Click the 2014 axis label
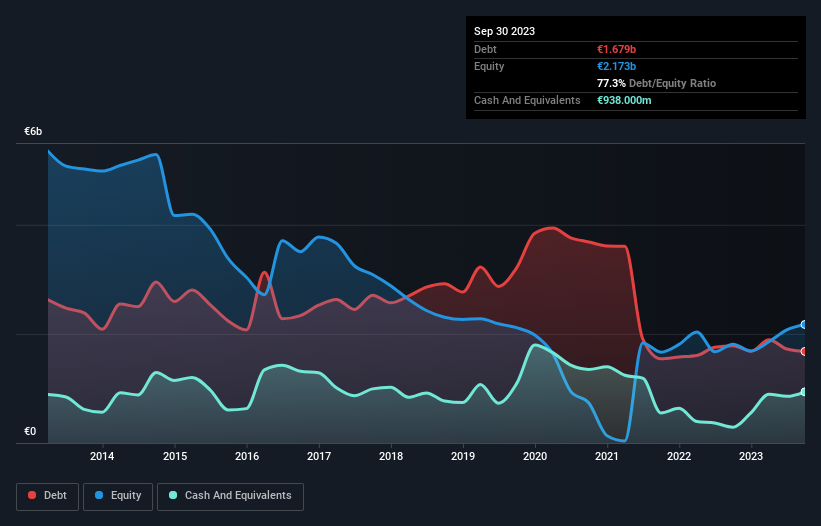Screen dimensions: 821x526 coord(102,456)
